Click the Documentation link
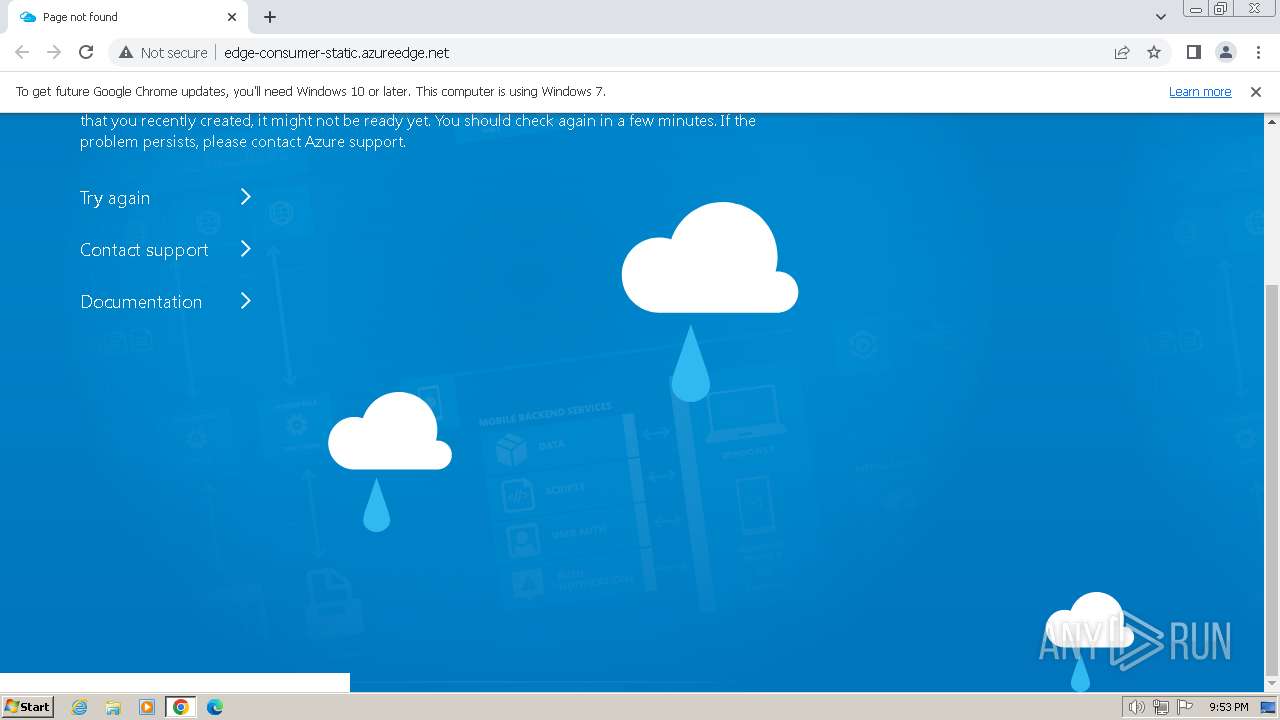 [x=141, y=302]
